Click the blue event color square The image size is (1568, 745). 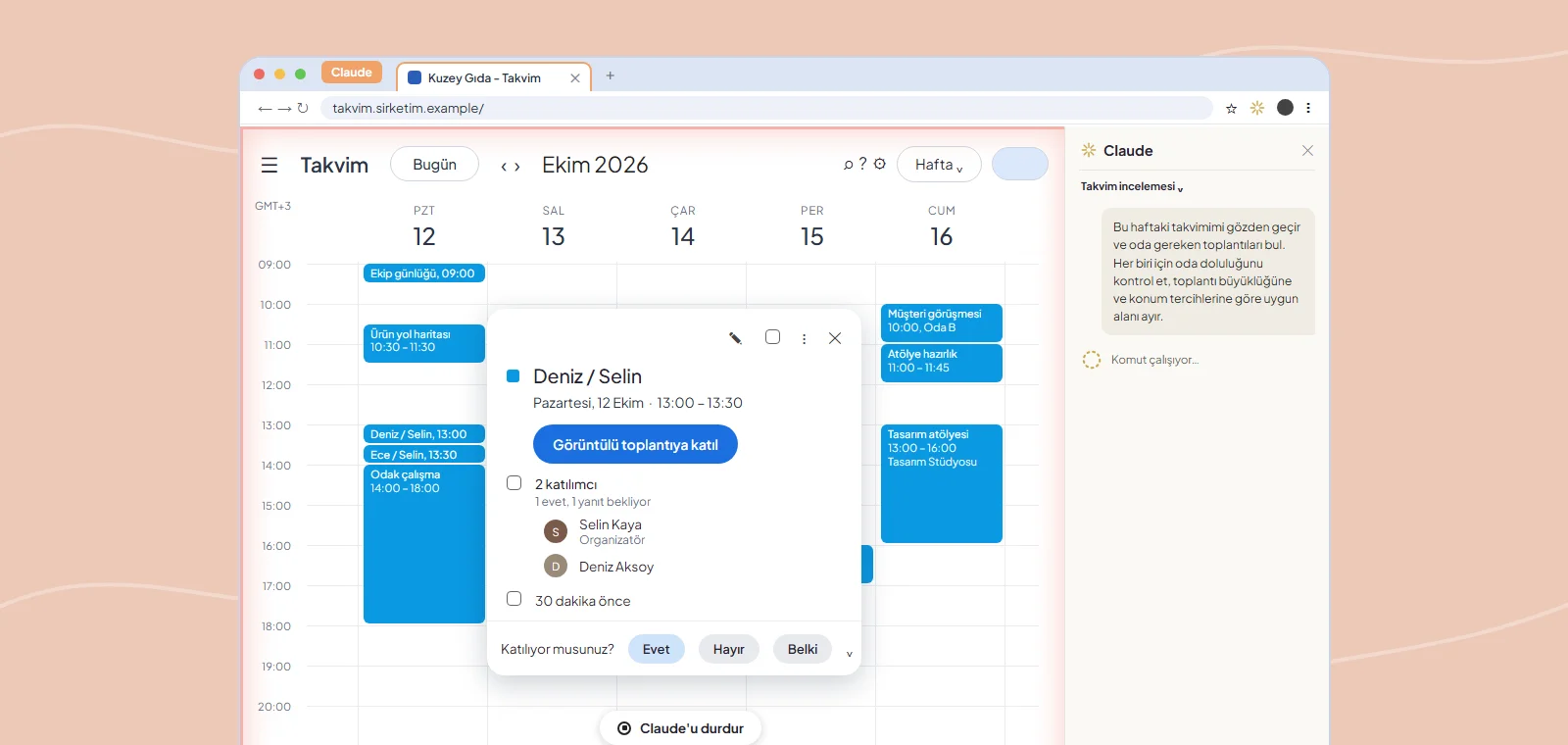(x=513, y=375)
